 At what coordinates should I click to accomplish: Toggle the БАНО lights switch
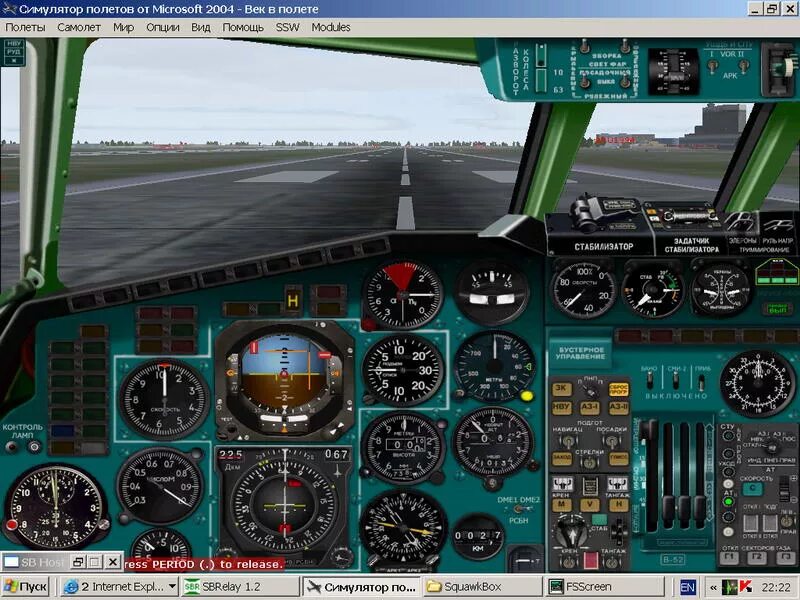tap(649, 380)
